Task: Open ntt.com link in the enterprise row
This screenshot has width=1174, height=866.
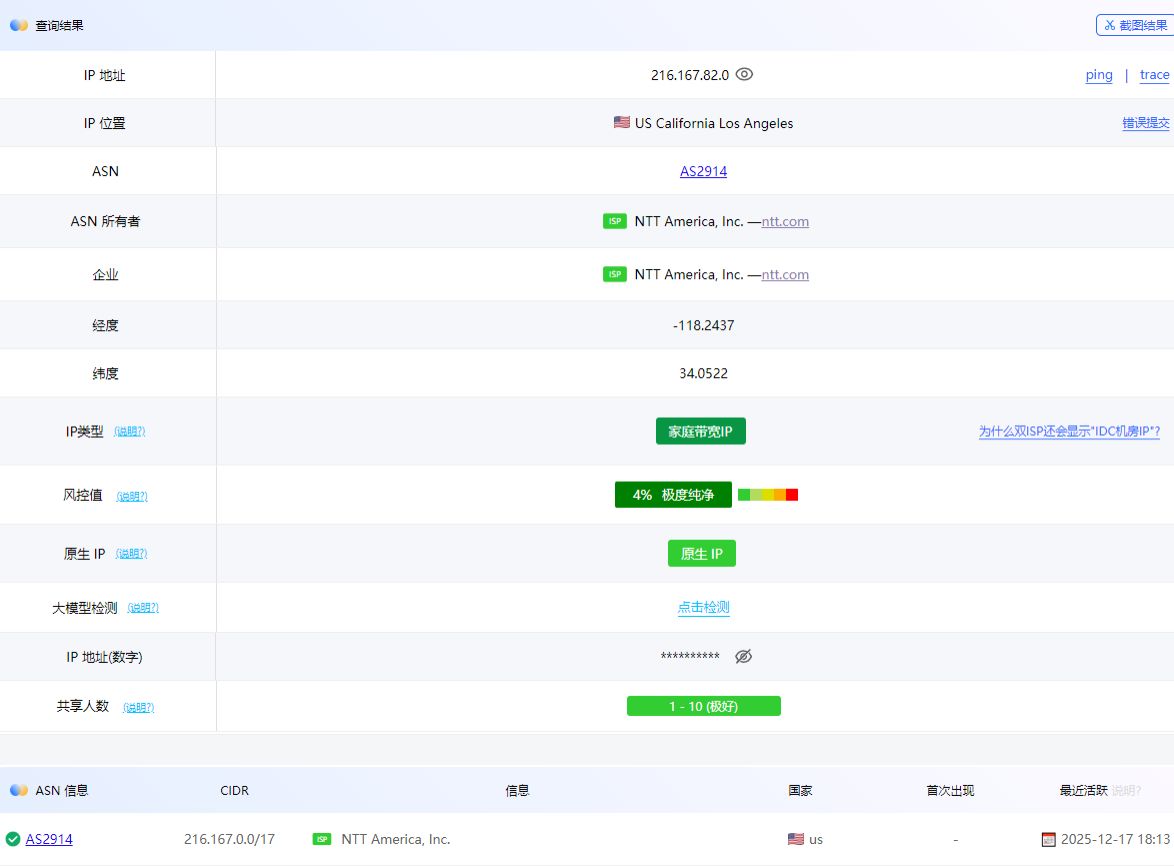Action: (785, 274)
